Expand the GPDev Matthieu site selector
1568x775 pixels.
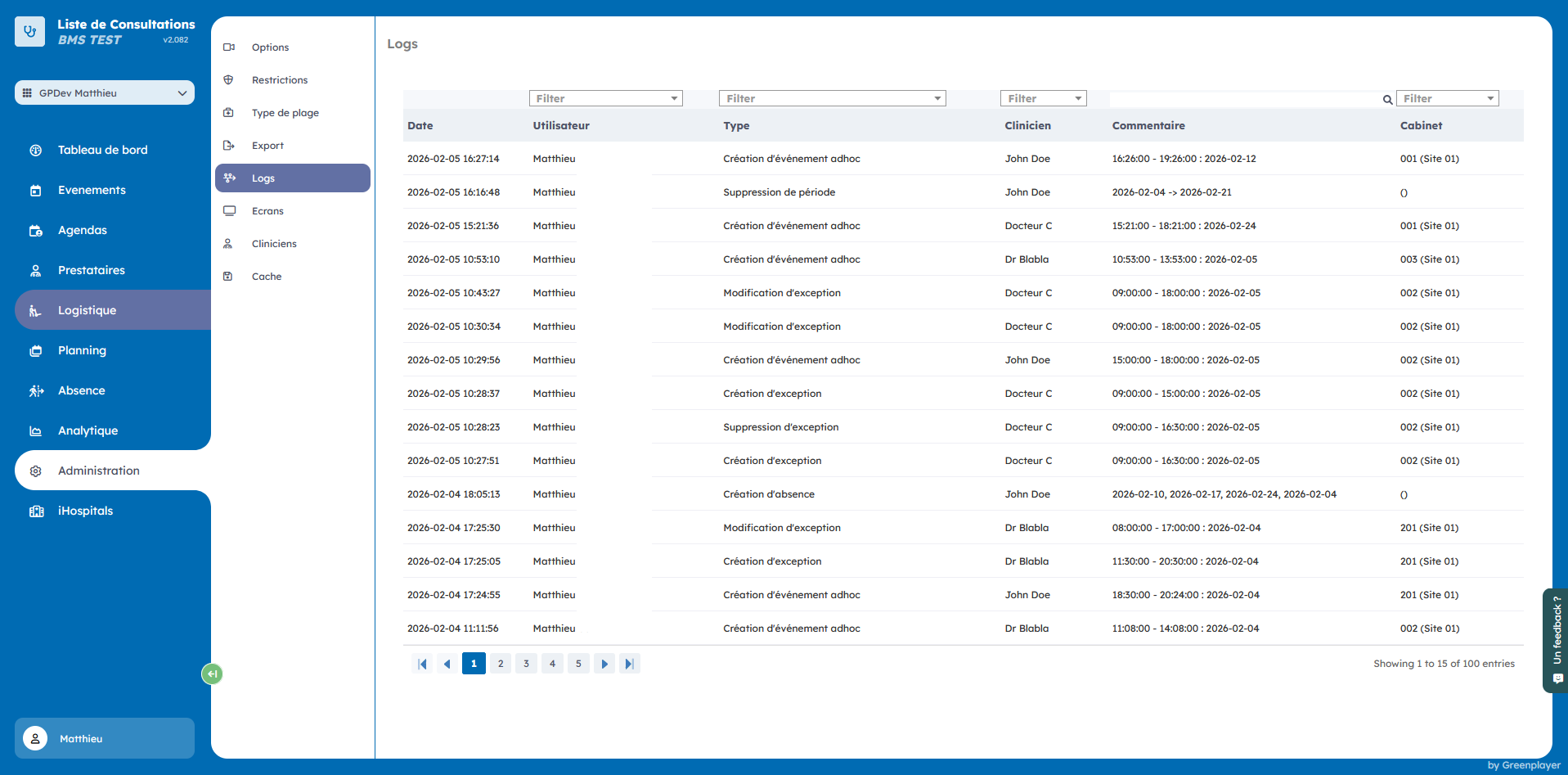point(105,92)
